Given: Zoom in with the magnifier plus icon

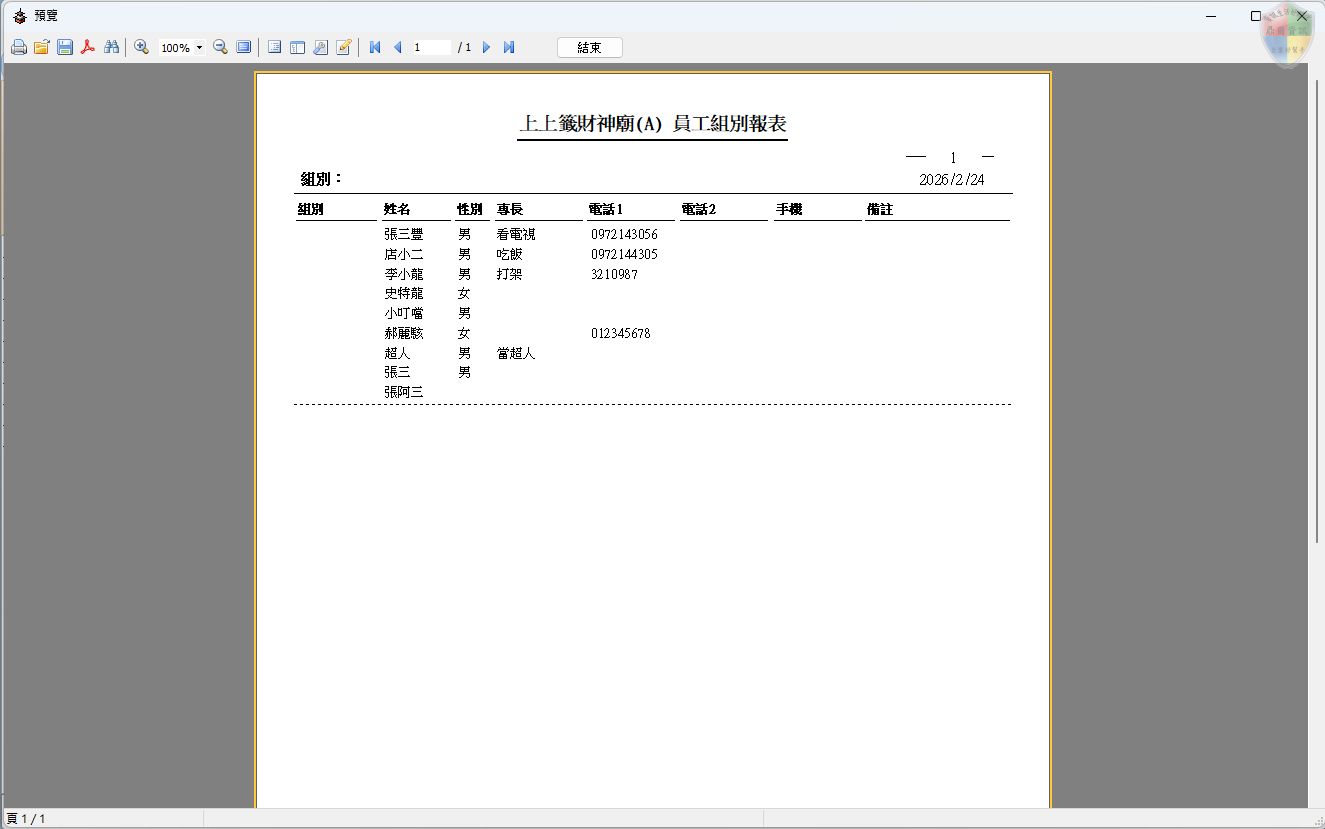Looking at the screenshot, I should click(x=141, y=46).
